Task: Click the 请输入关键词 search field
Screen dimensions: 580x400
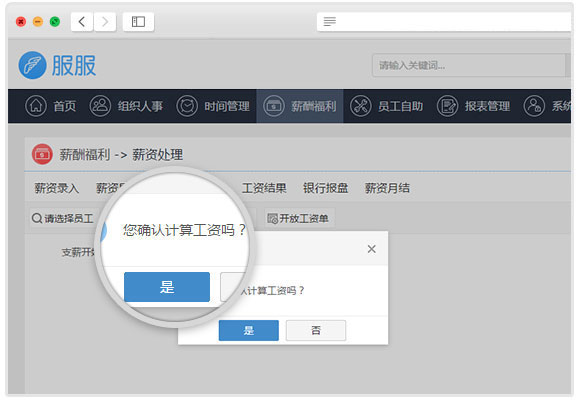Action: click(469, 65)
